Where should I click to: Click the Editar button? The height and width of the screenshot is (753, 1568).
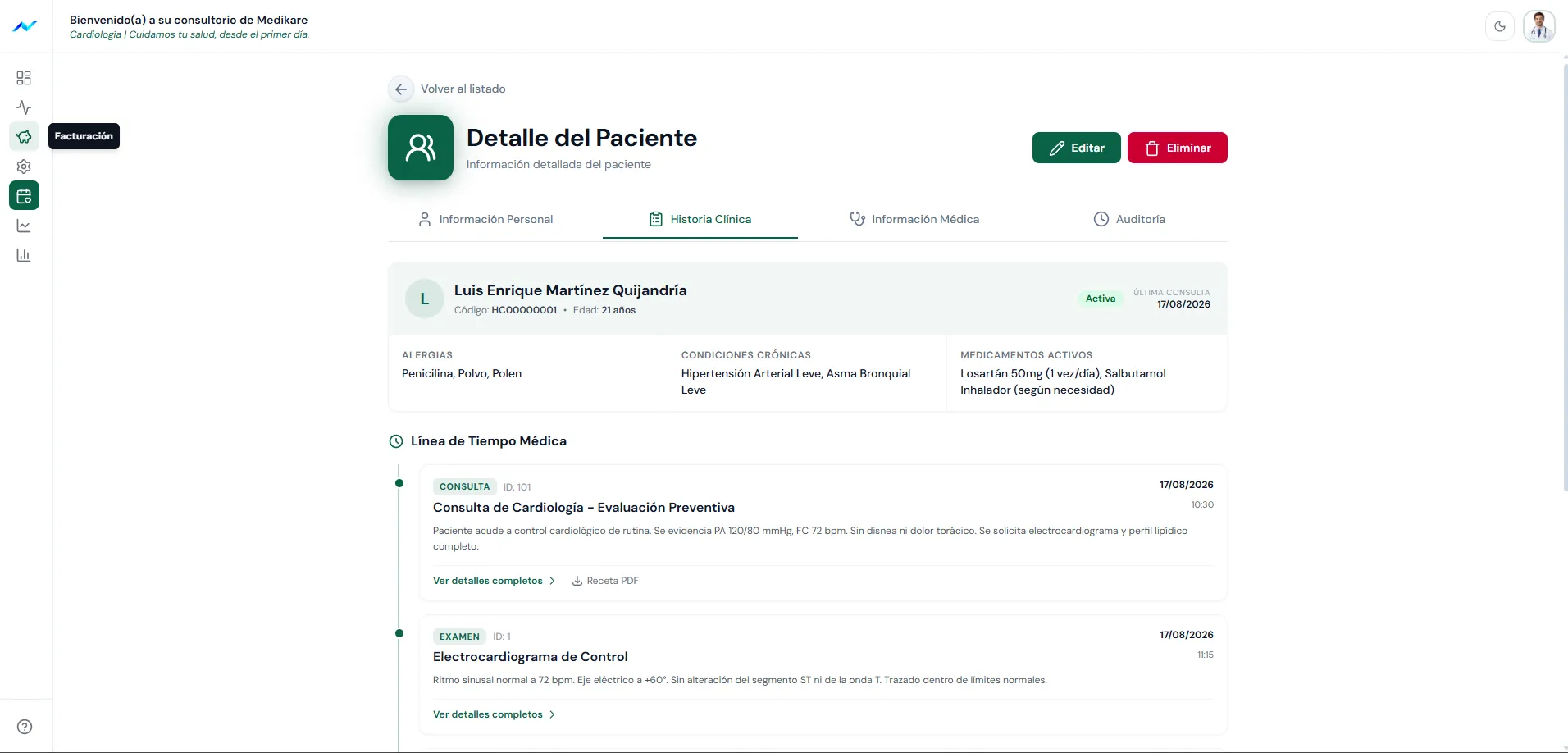tap(1077, 148)
